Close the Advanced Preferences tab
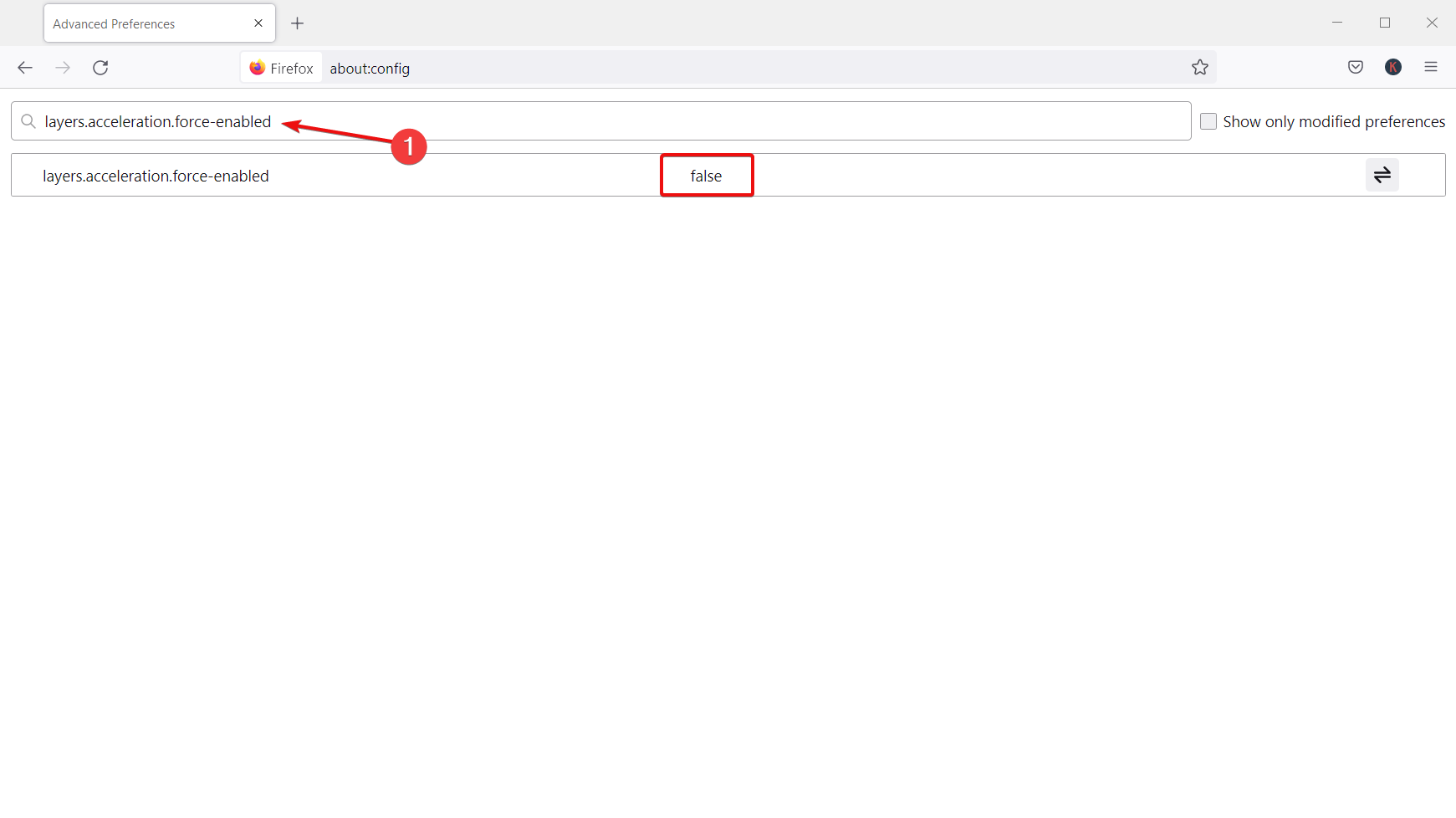Image resolution: width=1456 pixels, height=818 pixels. tap(258, 23)
